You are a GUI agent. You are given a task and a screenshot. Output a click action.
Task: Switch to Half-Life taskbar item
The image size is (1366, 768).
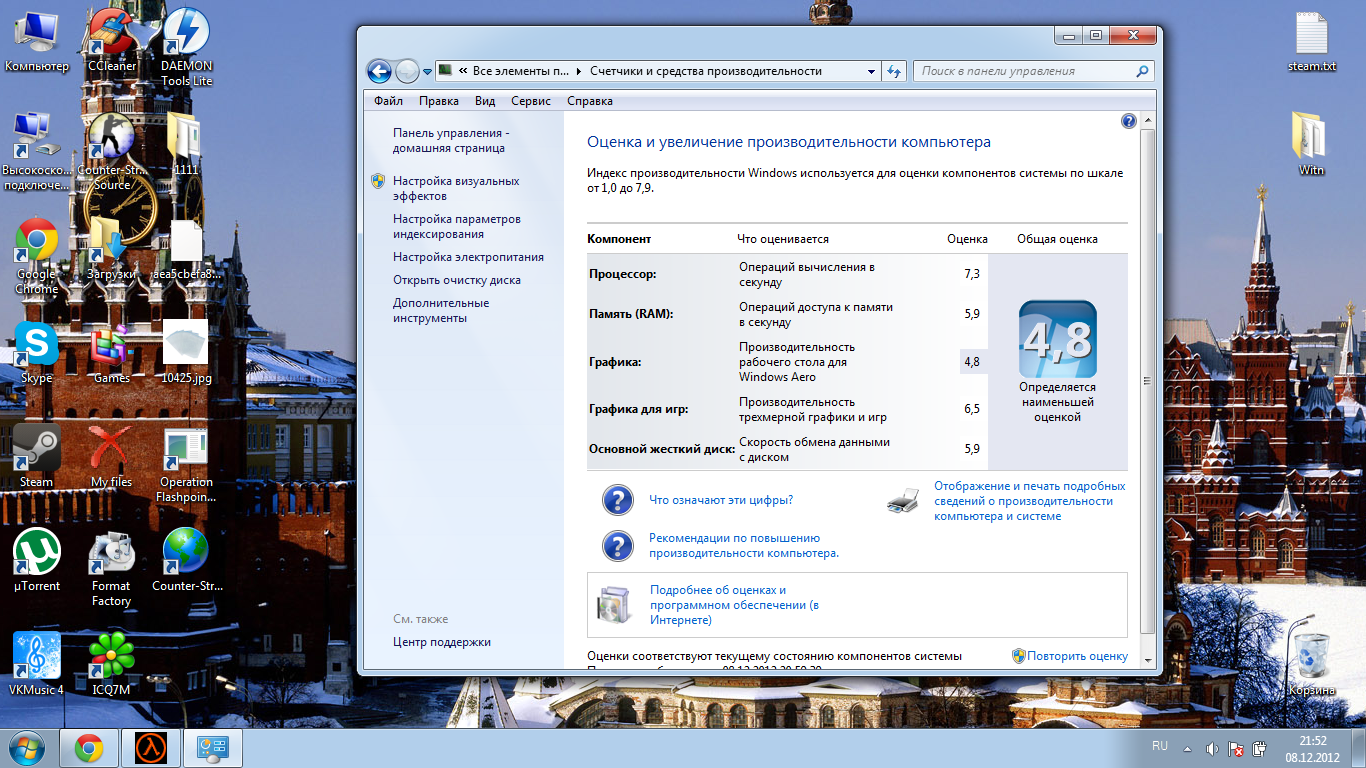(x=150, y=749)
